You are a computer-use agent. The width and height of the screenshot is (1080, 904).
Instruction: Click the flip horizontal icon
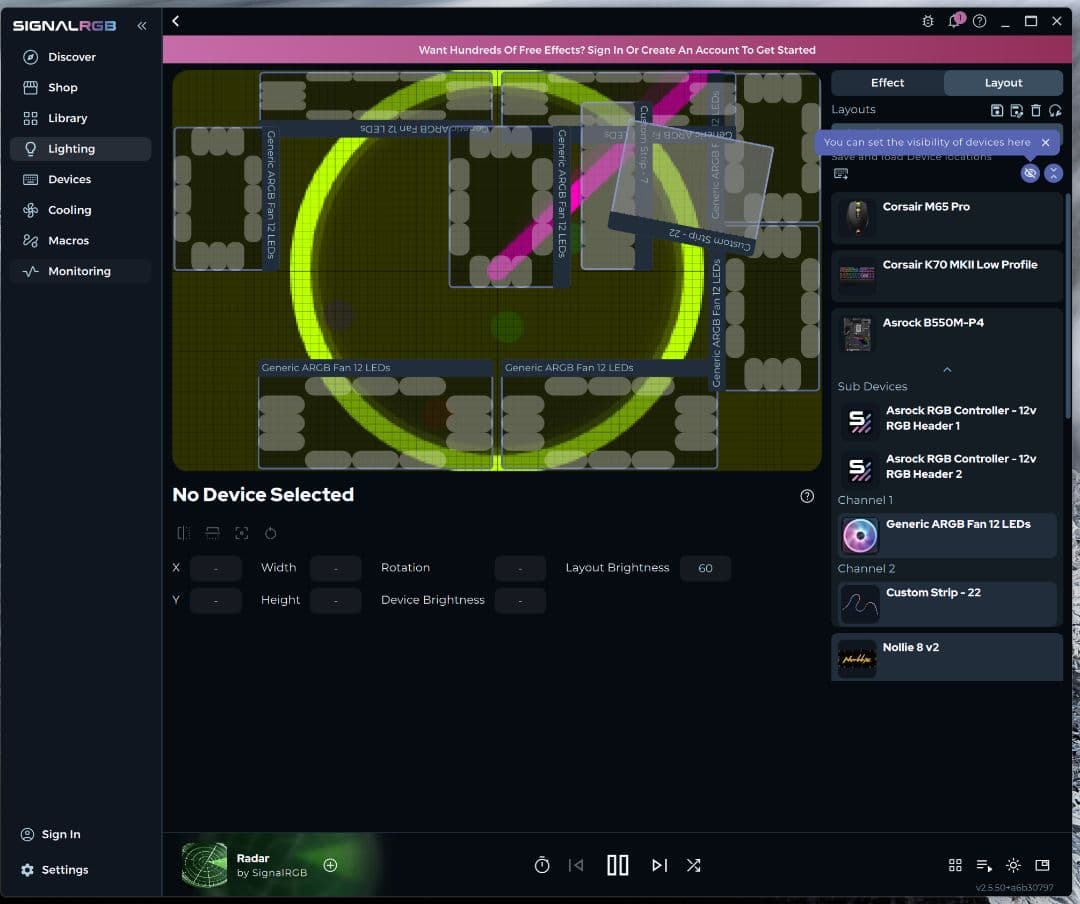pyautogui.click(x=183, y=533)
